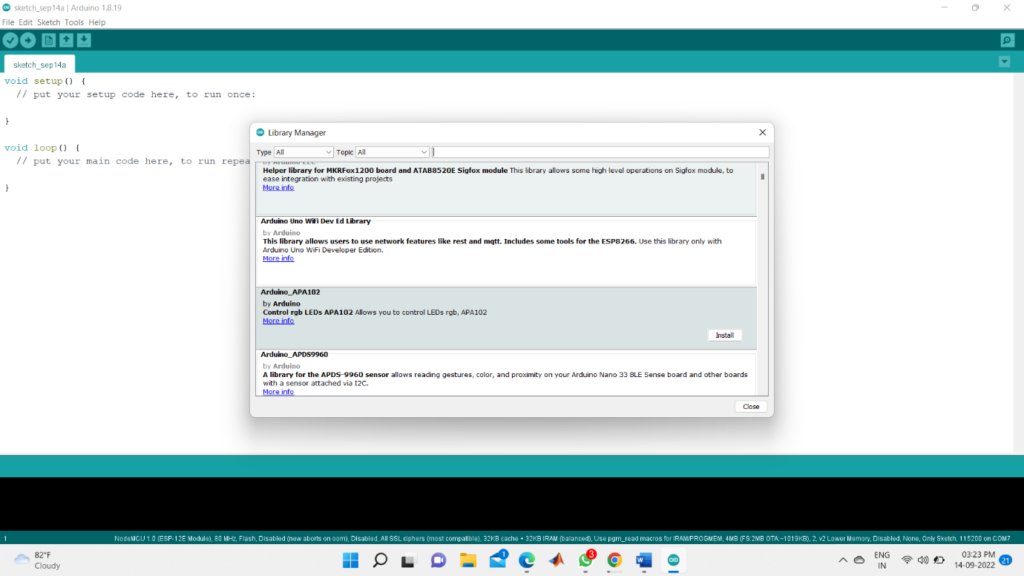Image resolution: width=1024 pixels, height=576 pixels.
Task: Open the Mail app on the taskbar
Action: pyautogui.click(x=498, y=560)
